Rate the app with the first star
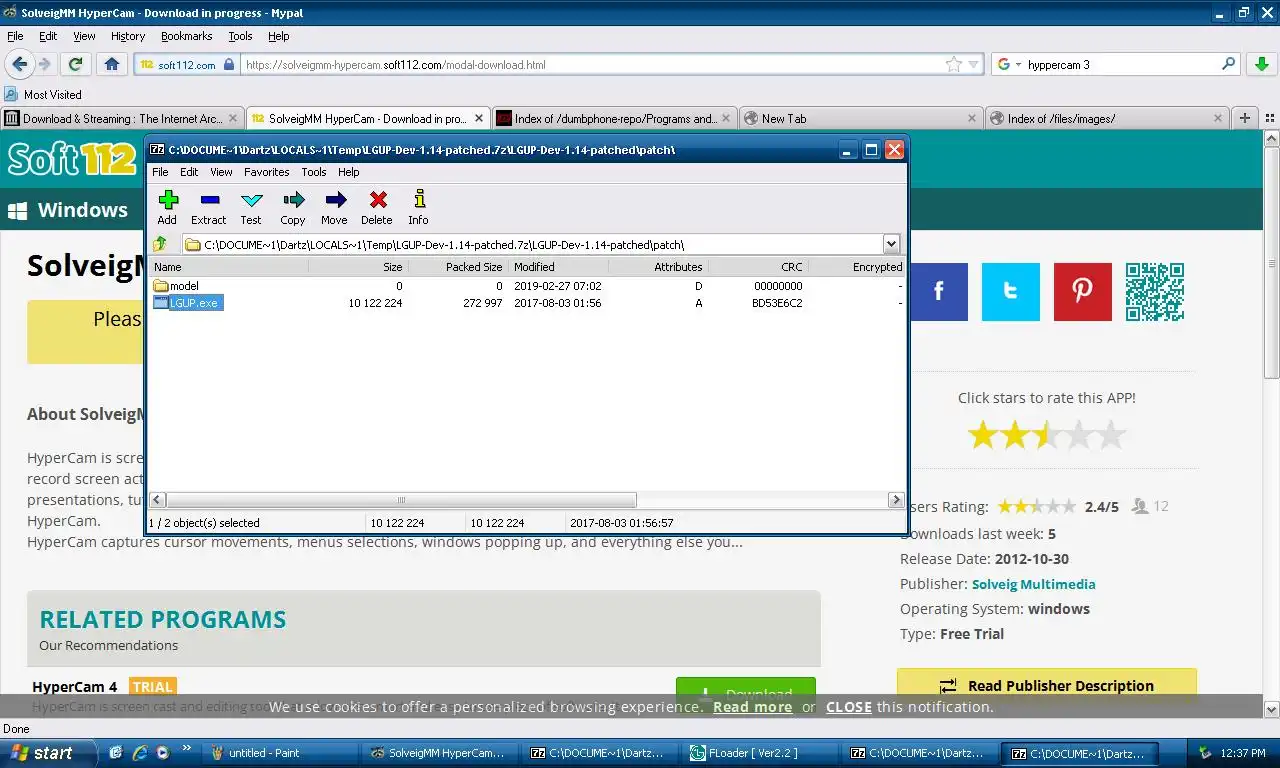This screenshot has height=768, width=1280. (x=983, y=435)
